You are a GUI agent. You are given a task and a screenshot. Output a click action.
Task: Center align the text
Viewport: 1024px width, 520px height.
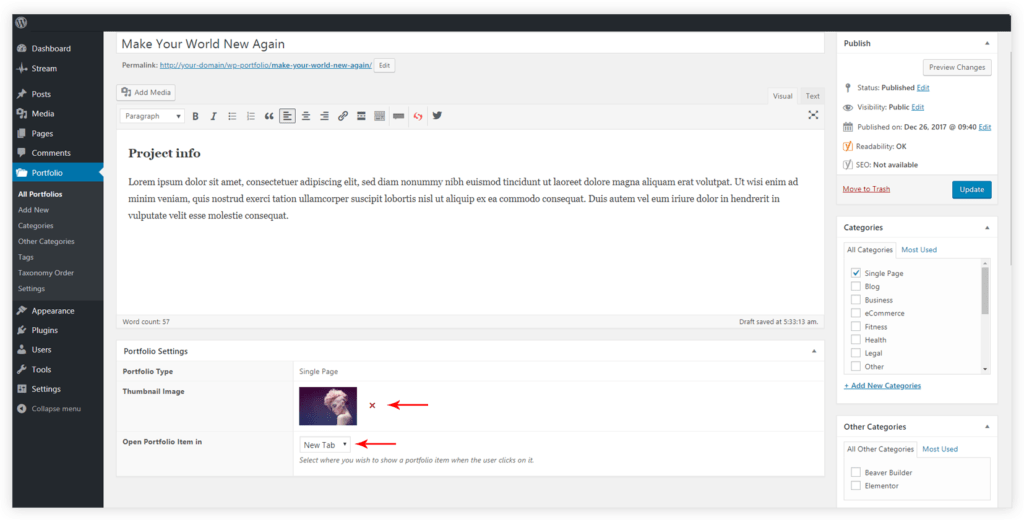point(306,116)
